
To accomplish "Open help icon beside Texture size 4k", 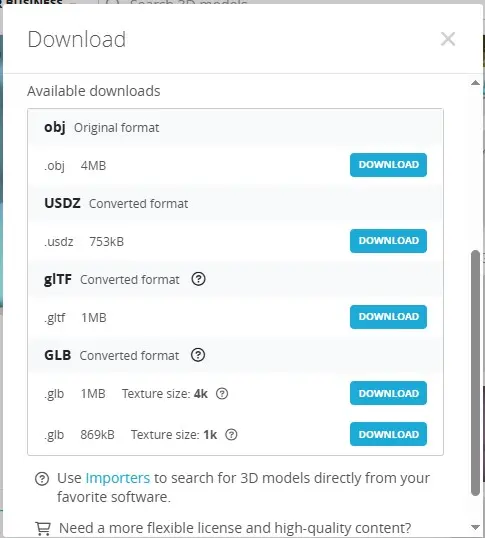I will pyautogui.click(x=222, y=394).
